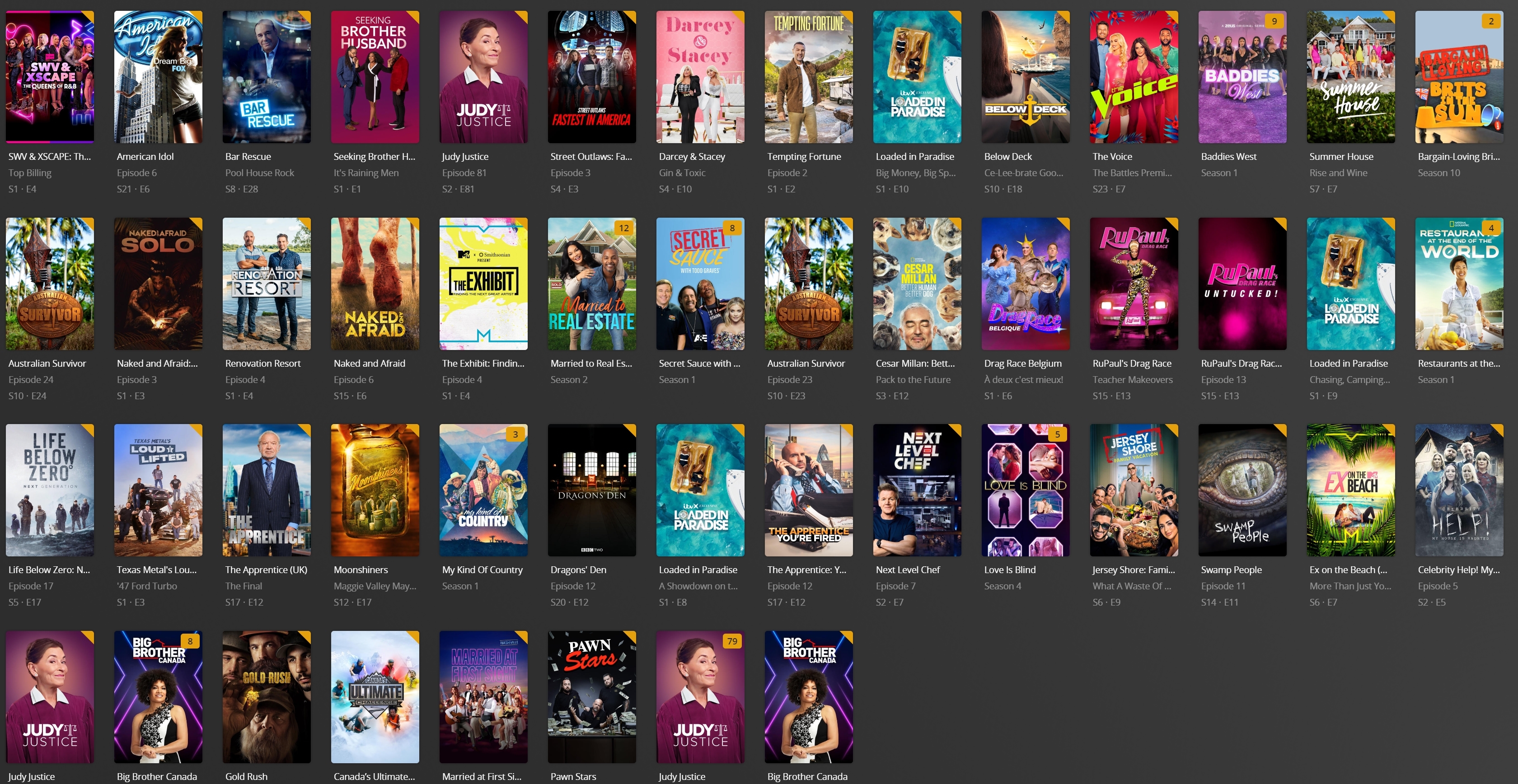
Task: Click the 79 badge on Judy Justice
Action: 732,641
